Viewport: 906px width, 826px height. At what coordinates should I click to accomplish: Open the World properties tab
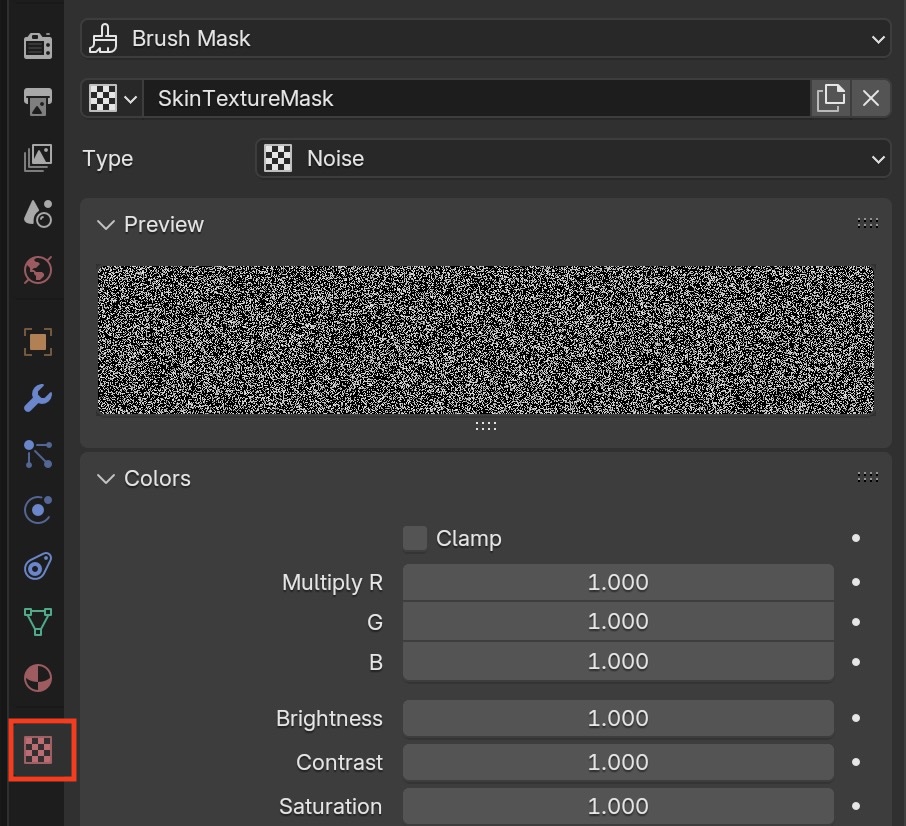click(x=38, y=270)
